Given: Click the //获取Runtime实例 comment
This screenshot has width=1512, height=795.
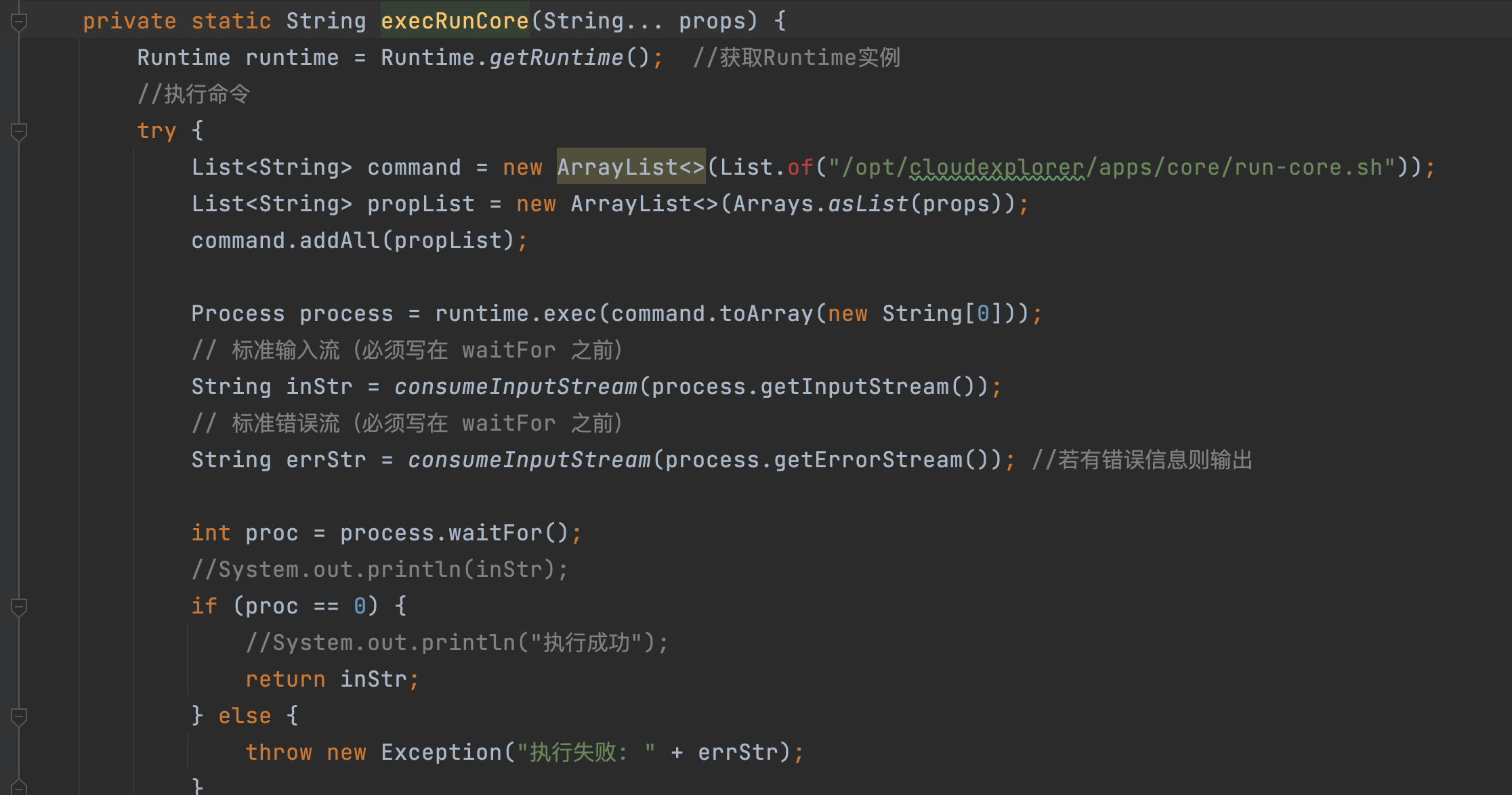Looking at the screenshot, I should (x=797, y=58).
